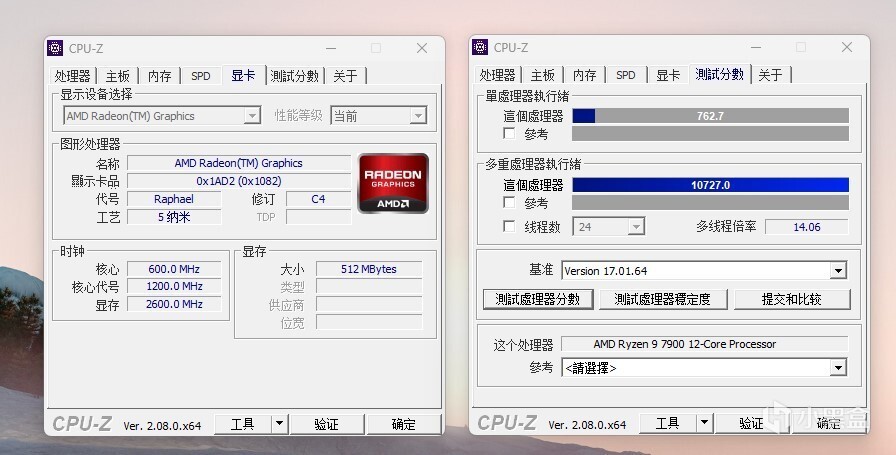Open 工具 dropdown arrow in right window
Viewport: 896px width, 455px height.
[x=704, y=423]
